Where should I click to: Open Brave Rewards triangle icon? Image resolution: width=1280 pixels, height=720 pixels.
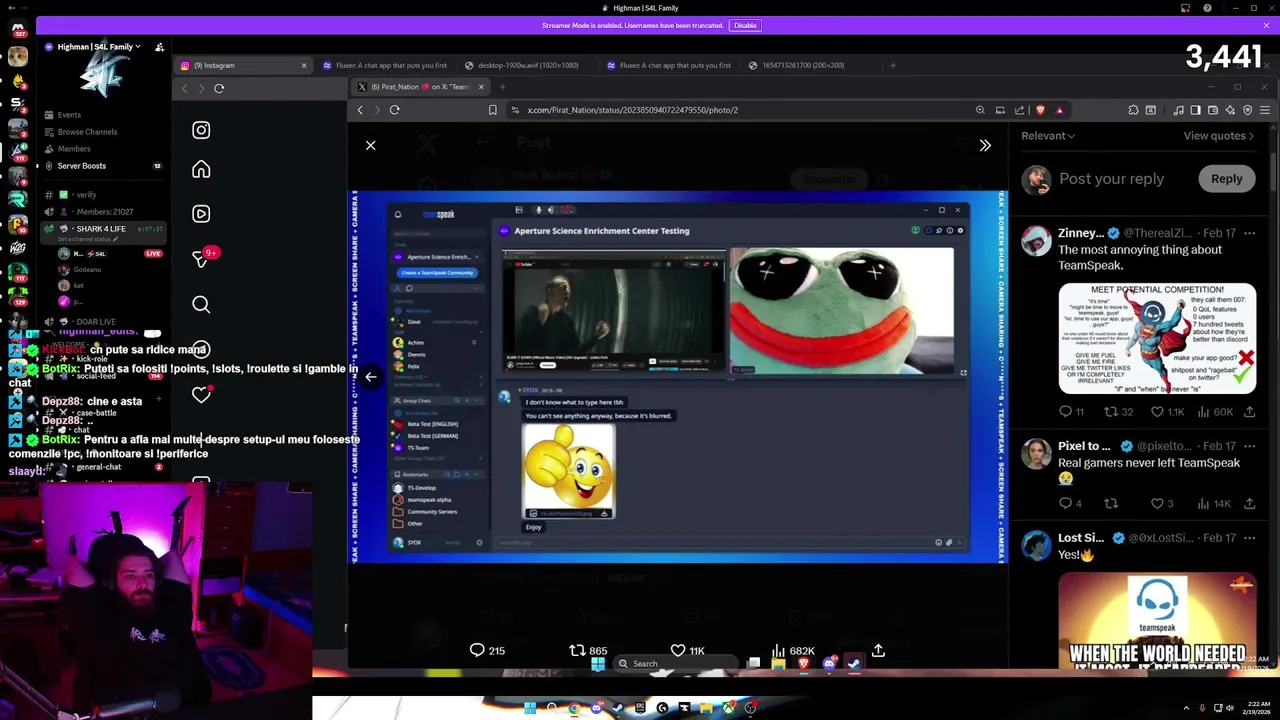pos(1059,110)
